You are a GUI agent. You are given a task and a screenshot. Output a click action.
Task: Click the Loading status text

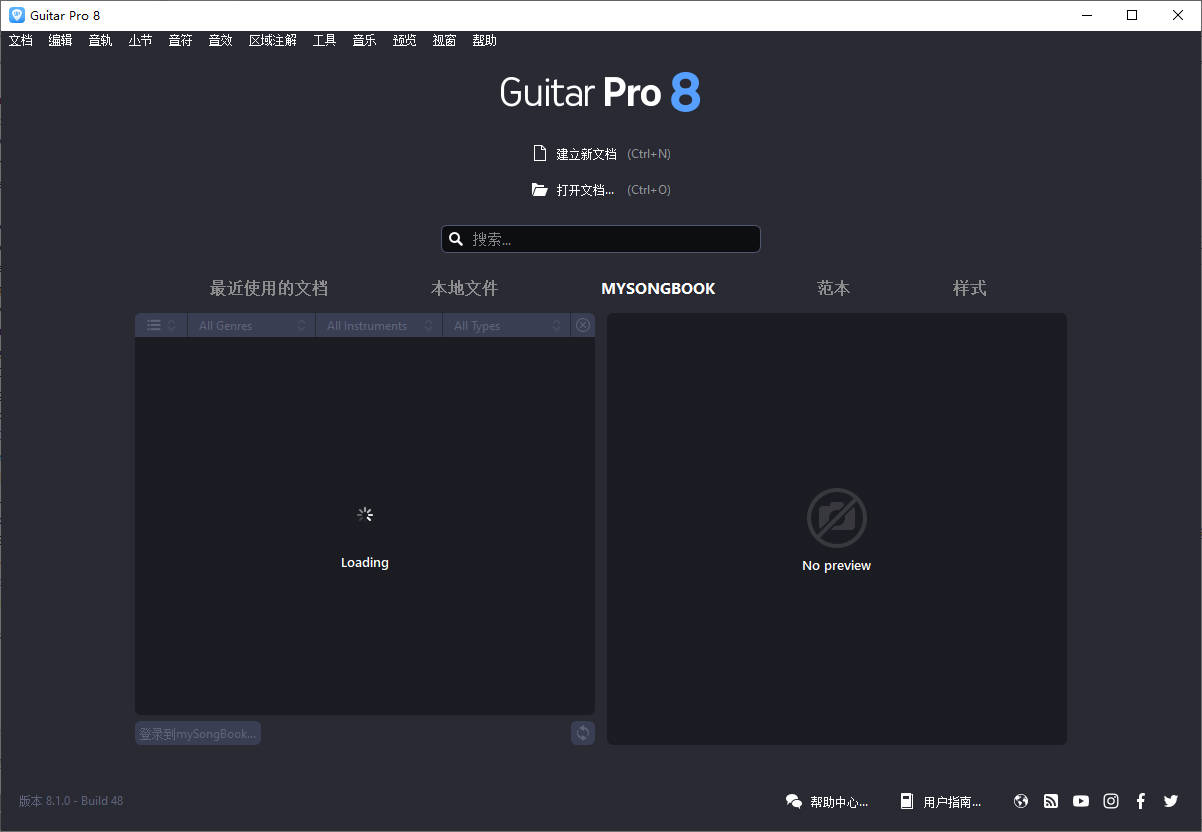(365, 563)
